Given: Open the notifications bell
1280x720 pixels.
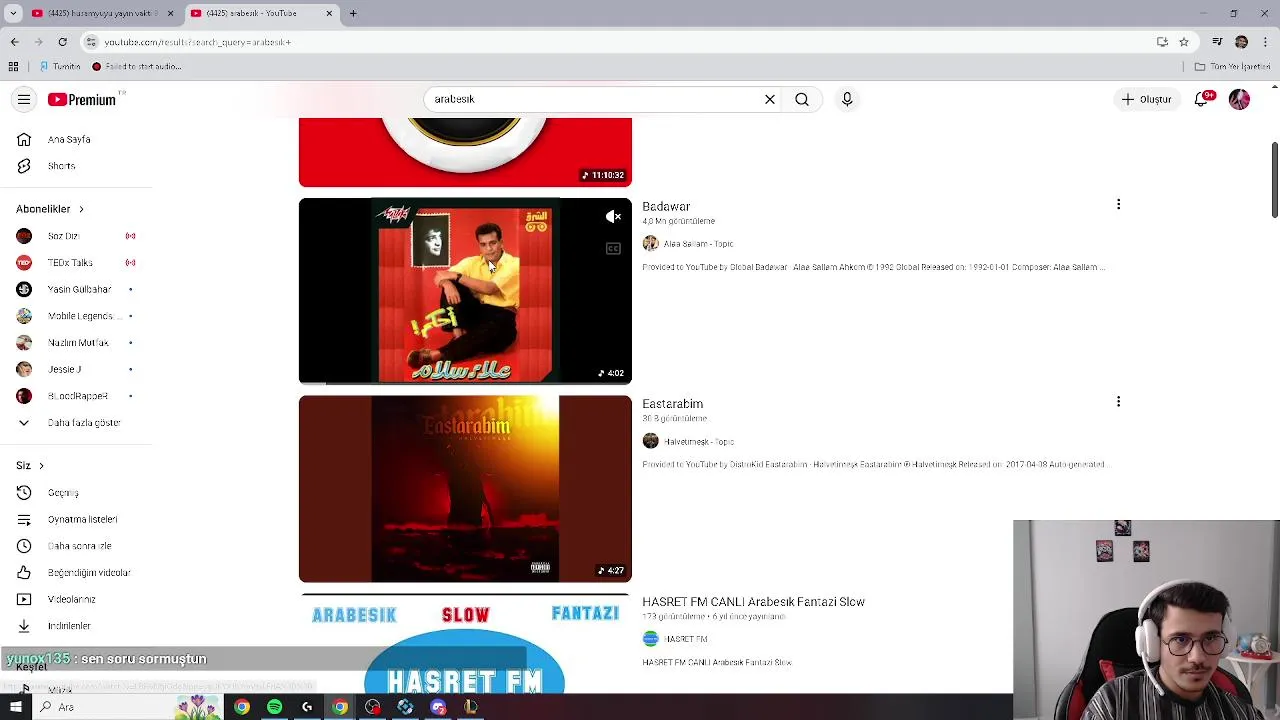Looking at the screenshot, I should click(x=1202, y=99).
